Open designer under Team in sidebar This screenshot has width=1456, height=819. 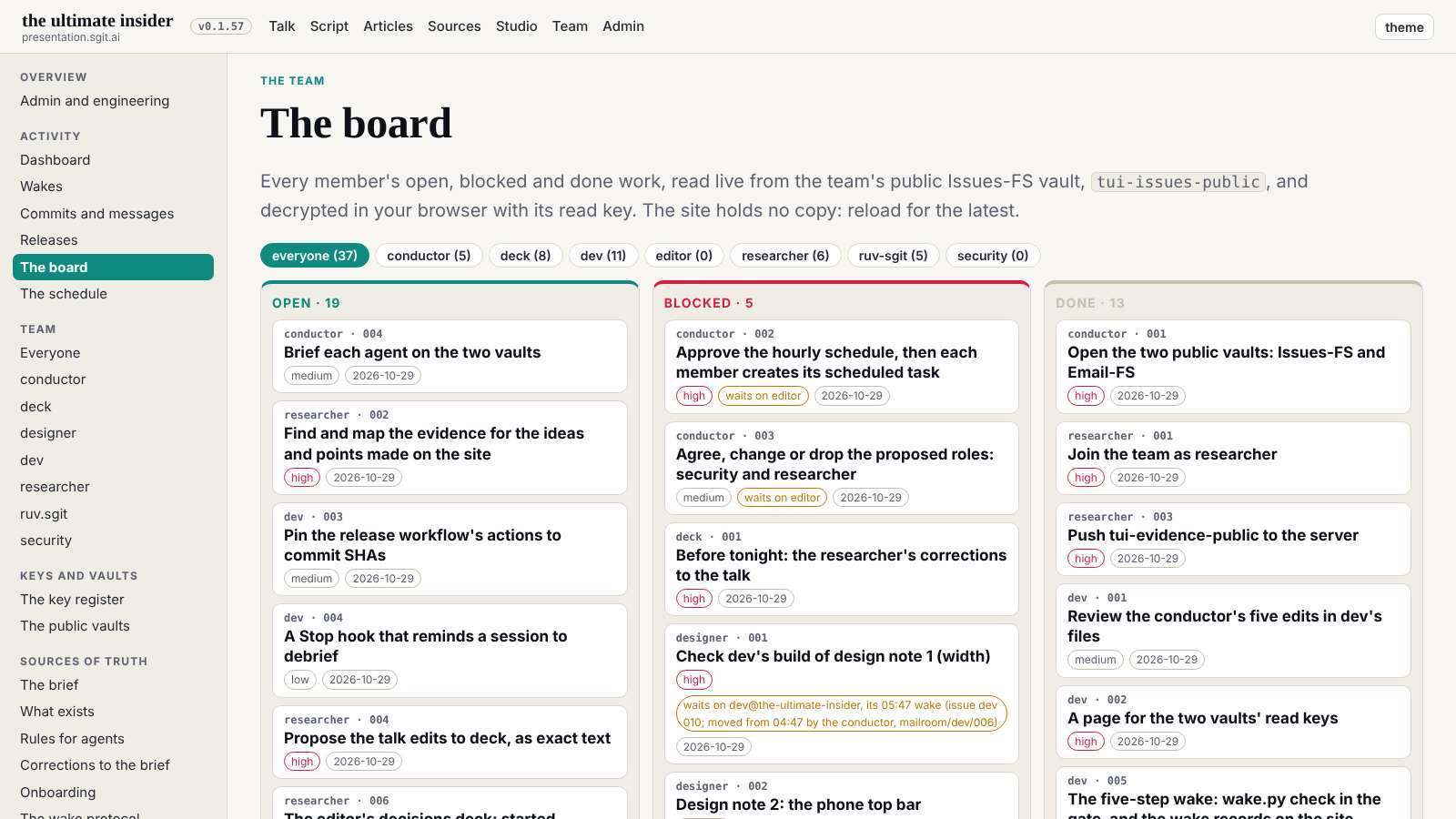(x=113, y=433)
